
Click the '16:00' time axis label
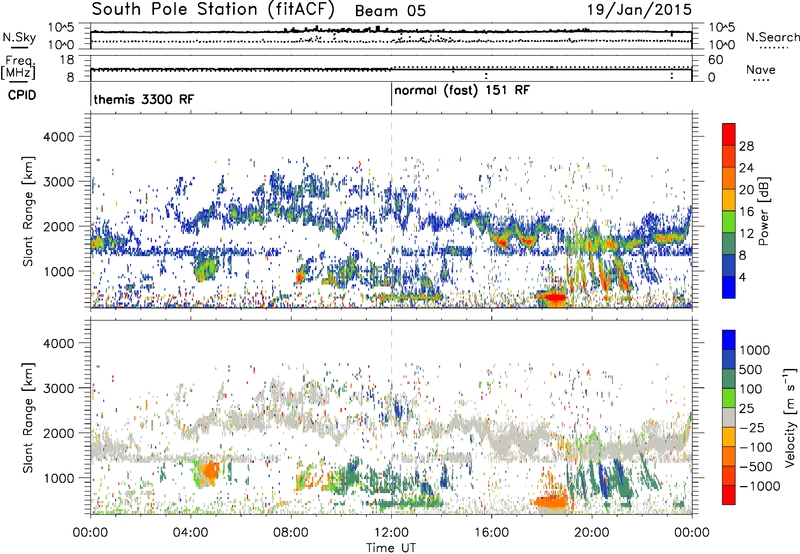click(491, 533)
